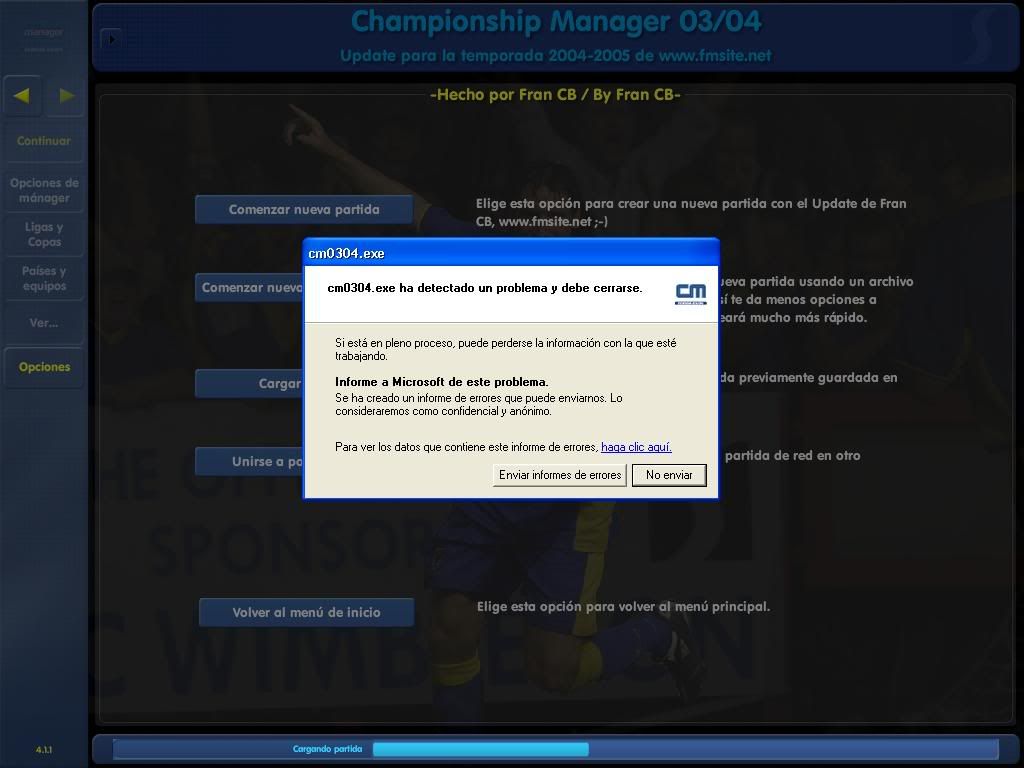Screen dimensions: 1024x768
Task: Click Enviar informes de errores button
Action: pos(560,475)
